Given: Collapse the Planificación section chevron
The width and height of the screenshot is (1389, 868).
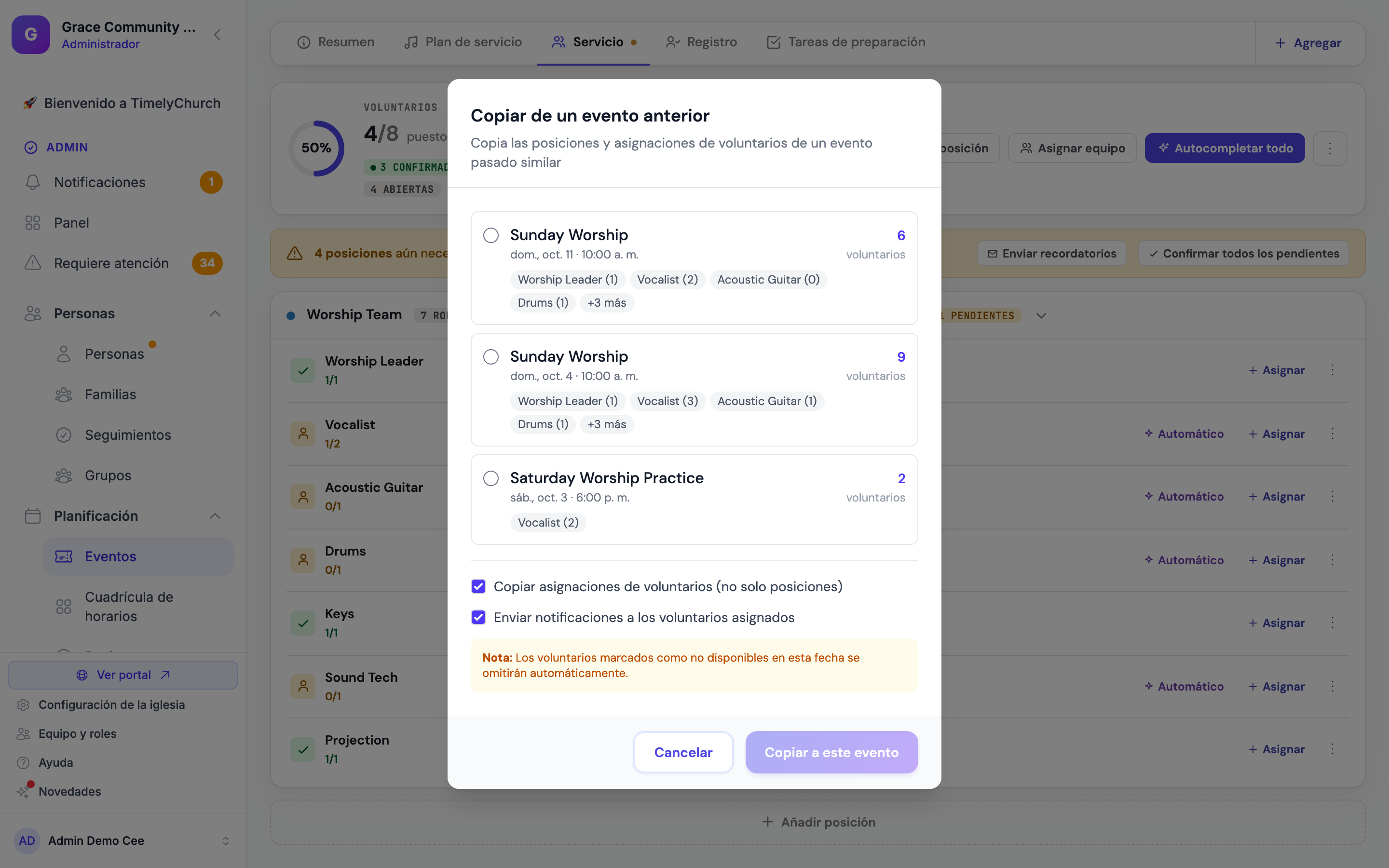Looking at the screenshot, I should tap(215, 516).
